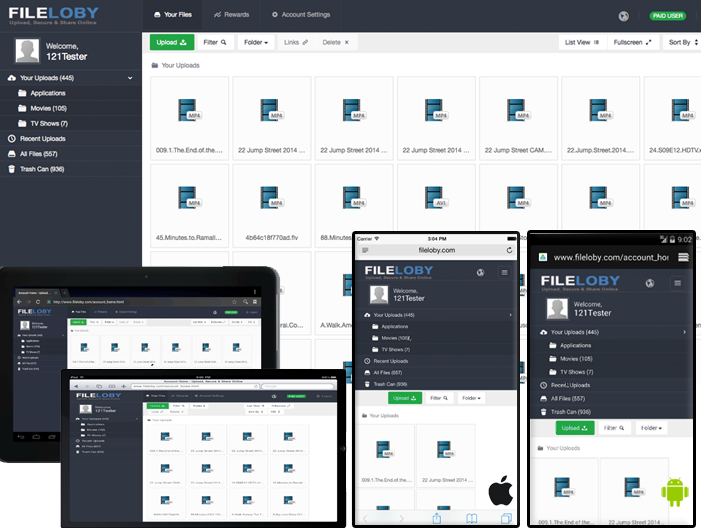The width and height of the screenshot is (701, 528).
Task: Open the Folder dropdown on the iPhone
Action: click(471, 398)
